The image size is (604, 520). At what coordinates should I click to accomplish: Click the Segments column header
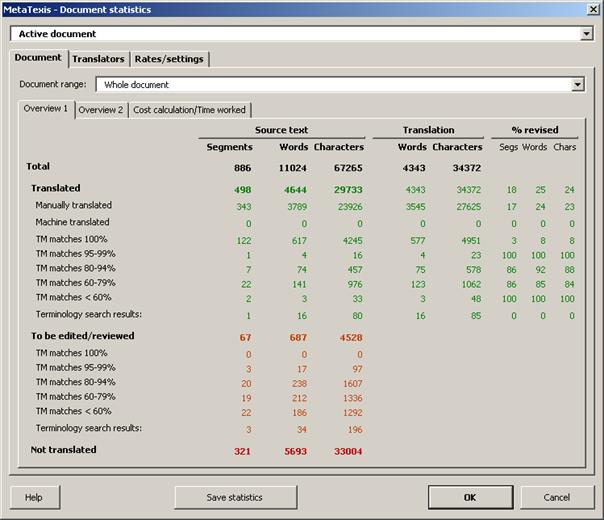pos(230,147)
